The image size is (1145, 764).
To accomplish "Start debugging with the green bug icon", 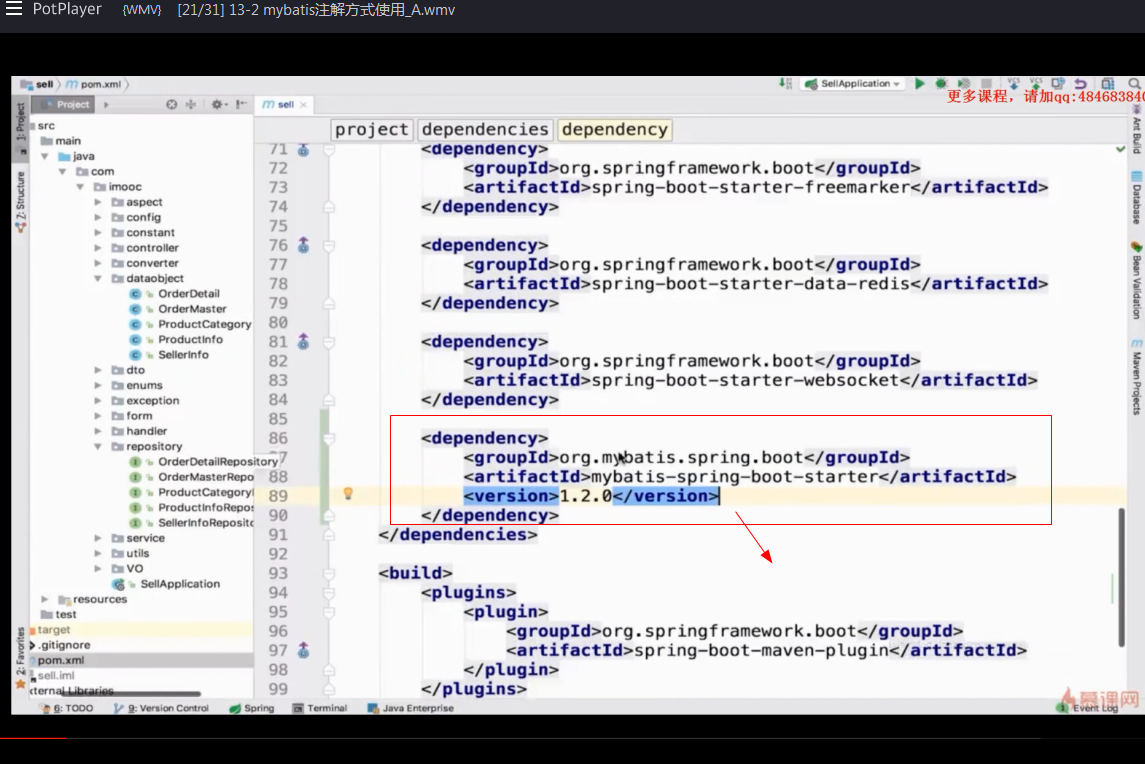I will point(941,83).
